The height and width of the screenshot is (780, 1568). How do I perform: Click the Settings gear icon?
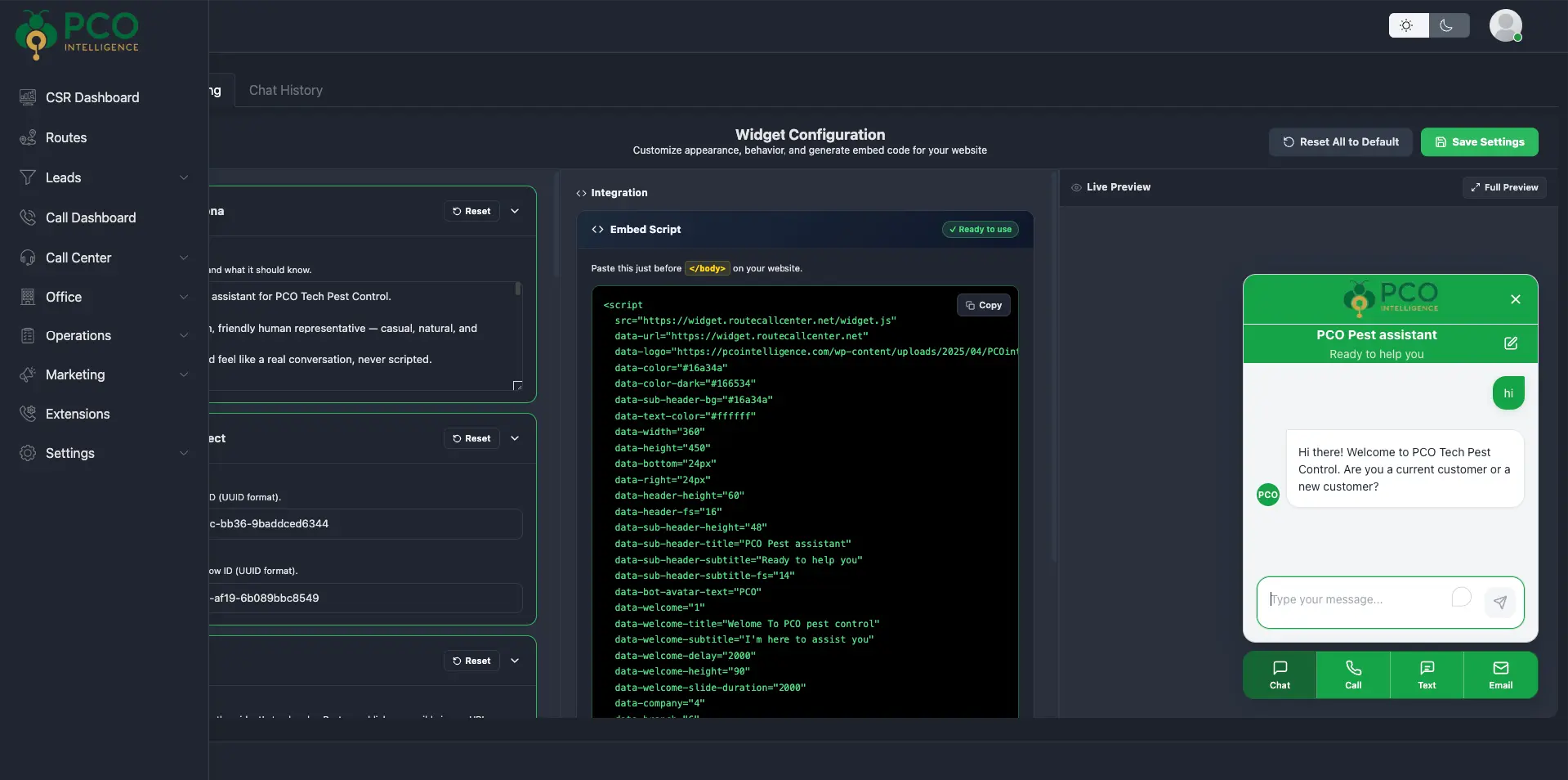point(28,453)
